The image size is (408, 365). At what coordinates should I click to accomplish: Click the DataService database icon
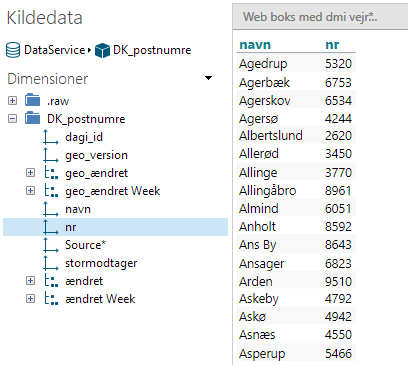[x=13, y=50]
